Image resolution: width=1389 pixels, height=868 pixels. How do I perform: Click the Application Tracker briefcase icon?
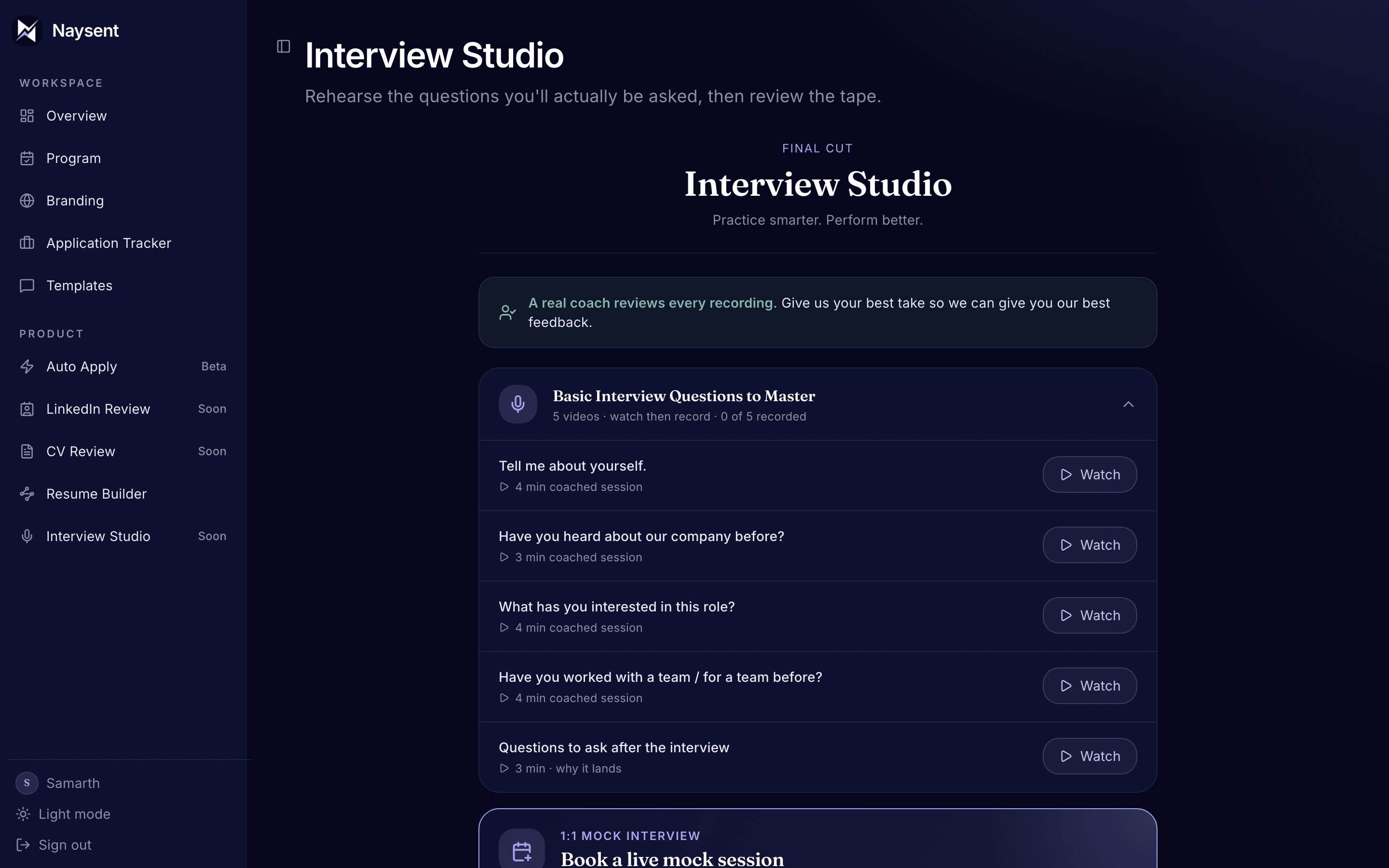tap(27, 244)
